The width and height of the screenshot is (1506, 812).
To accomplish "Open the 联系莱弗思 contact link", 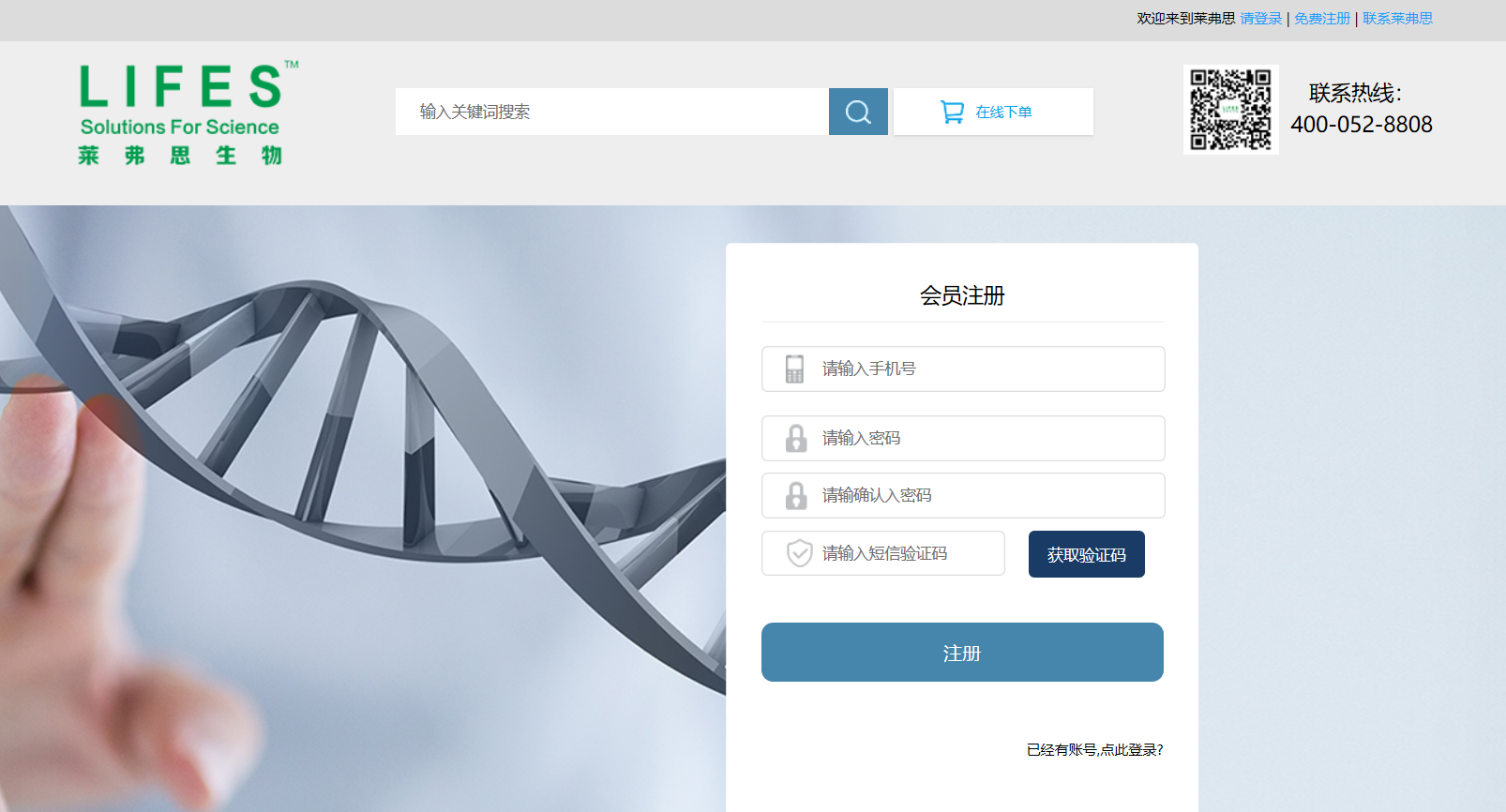I will (x=1397, y=19).
